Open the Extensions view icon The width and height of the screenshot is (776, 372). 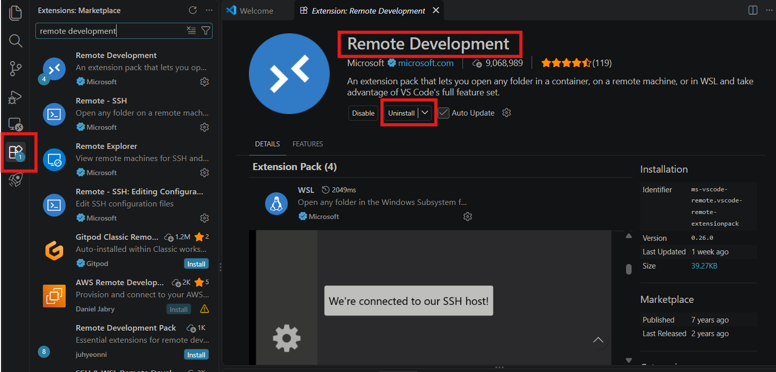(x=16, y=152)
